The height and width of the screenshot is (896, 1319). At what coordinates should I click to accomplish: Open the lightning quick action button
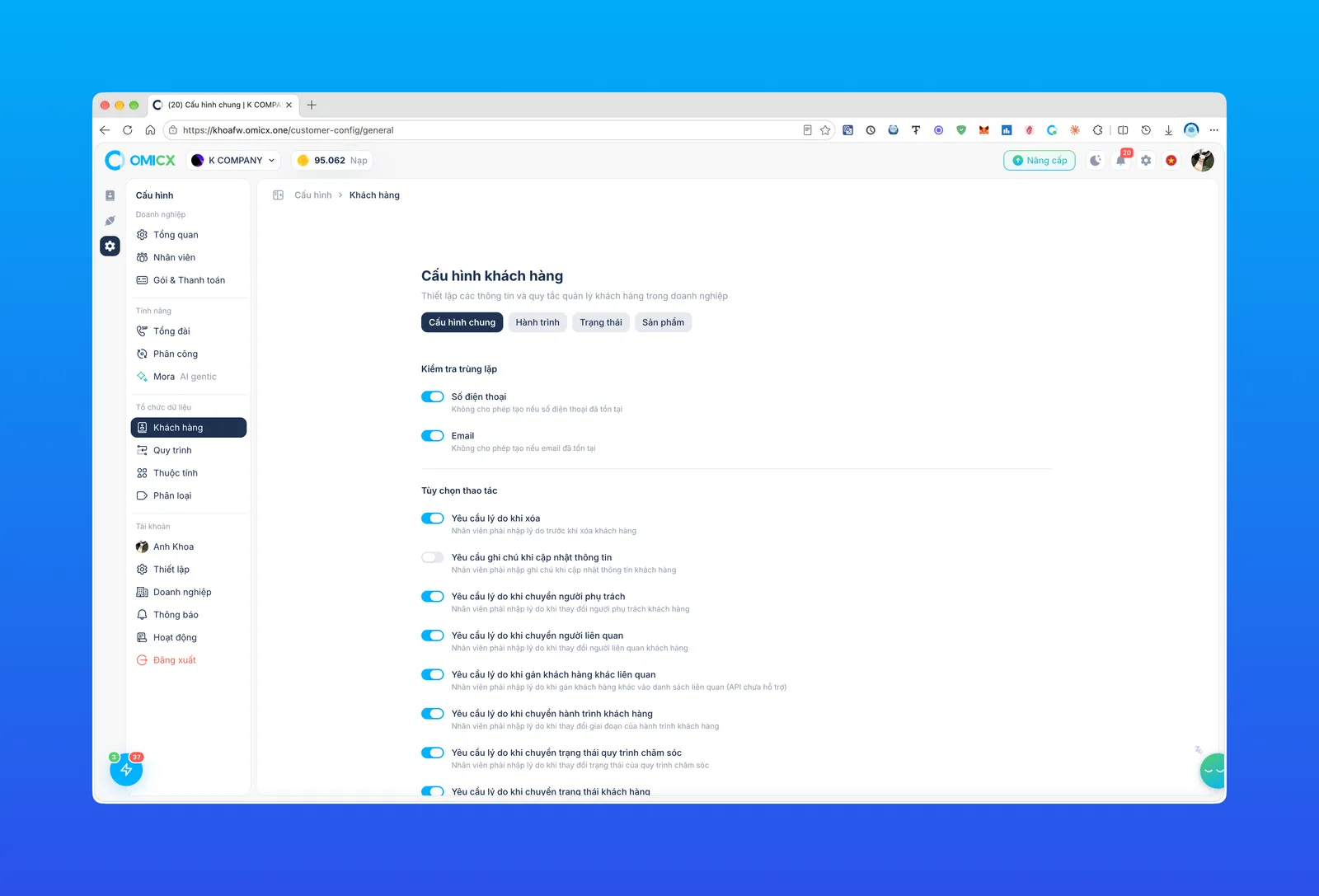(126, 769)
